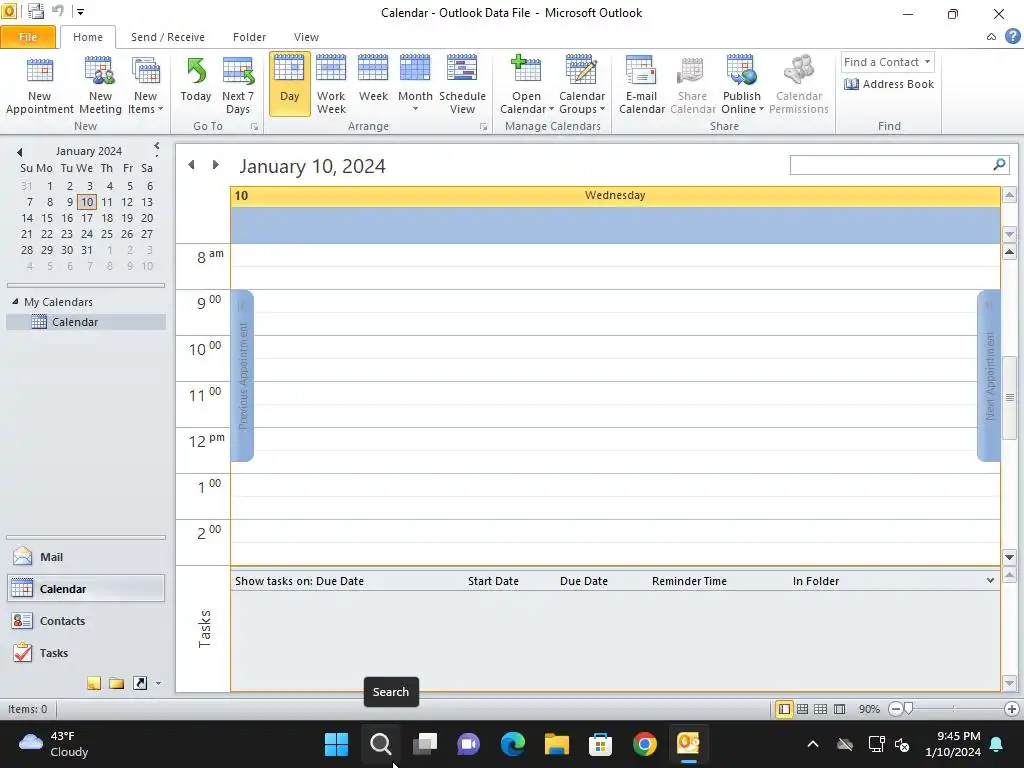Viewport: 1024px width, 768px height.
Task: Switch to Work Week view
Action: [331, 86]
